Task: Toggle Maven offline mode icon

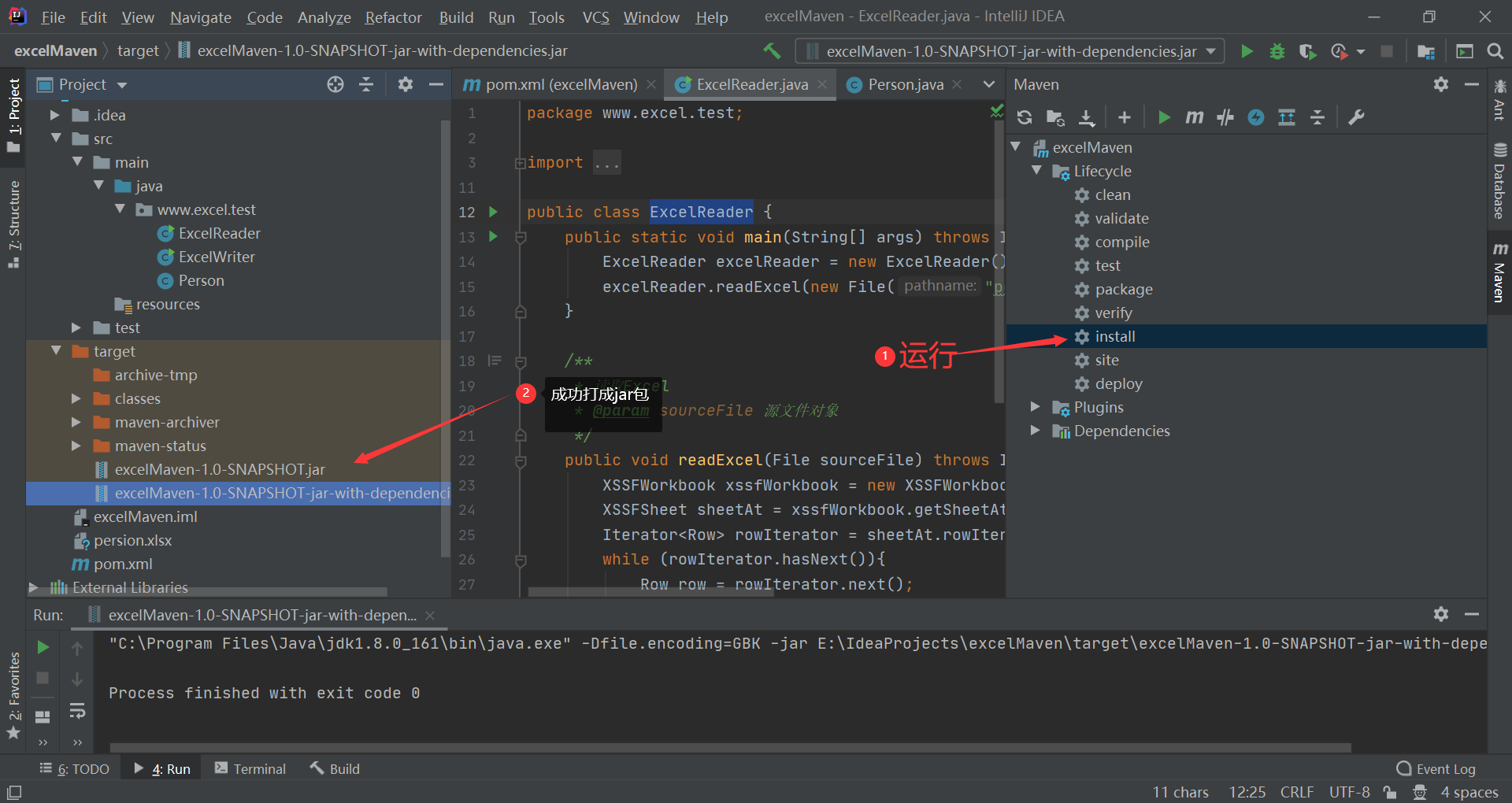Action: coord(1225,117)
